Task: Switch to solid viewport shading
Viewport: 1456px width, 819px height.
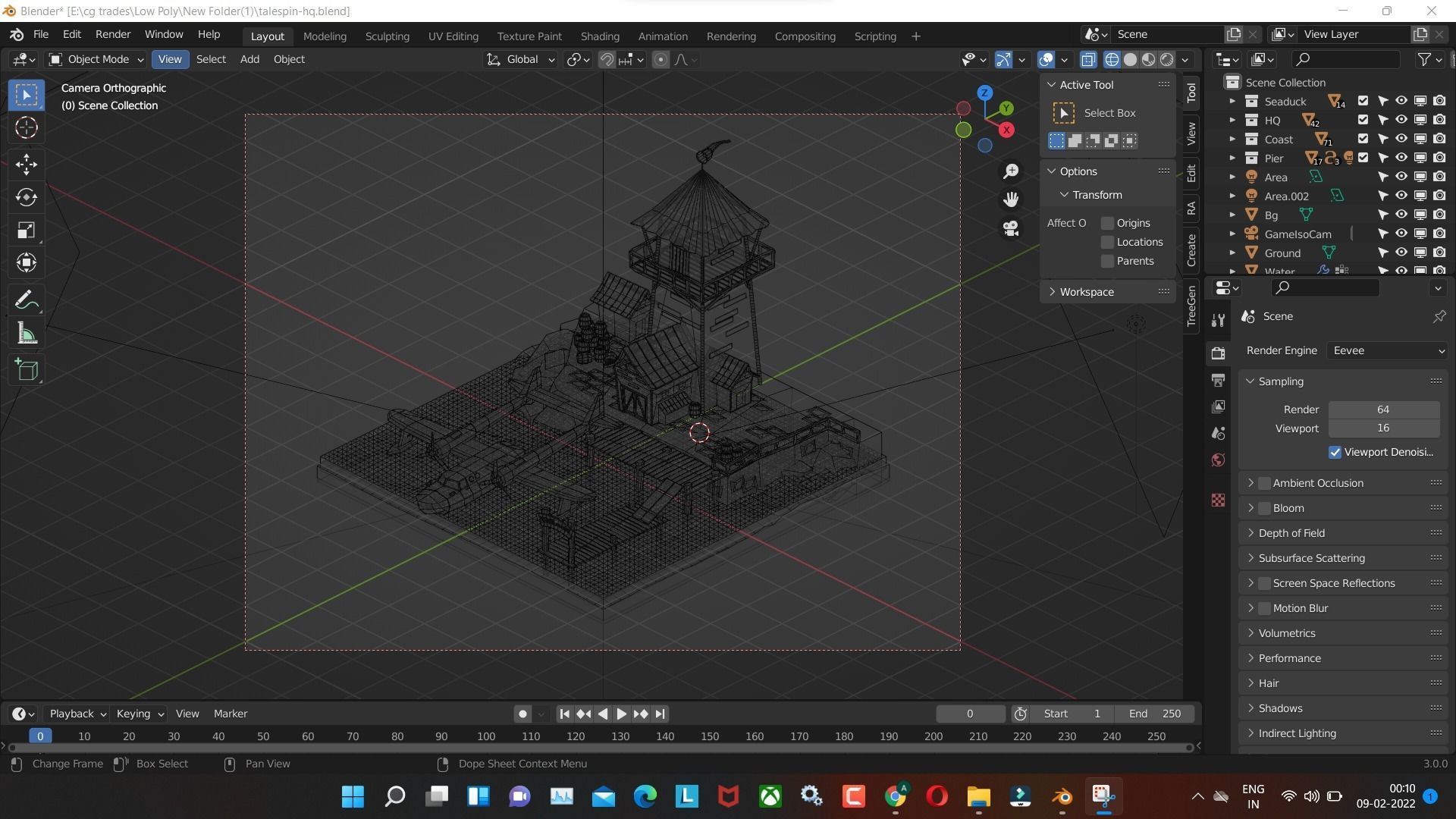Action: pyautogui.click(x=1130, y=59)
